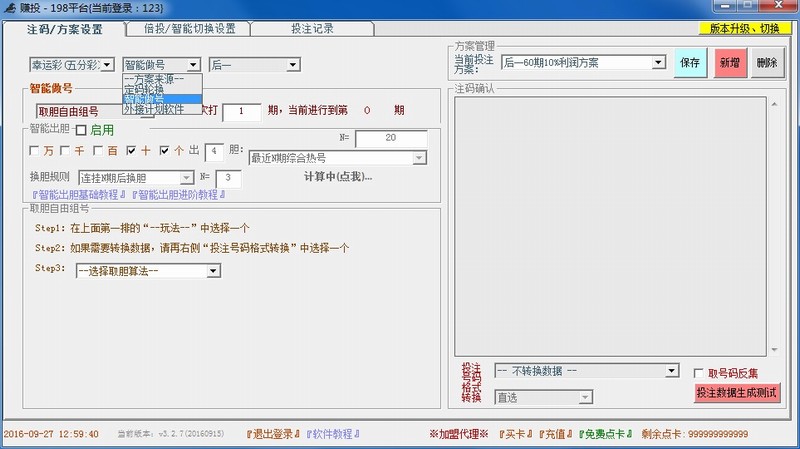Uncheck the 十 position checkbox
This screenshot has width=800, height=449.
[x=132, y=151]
